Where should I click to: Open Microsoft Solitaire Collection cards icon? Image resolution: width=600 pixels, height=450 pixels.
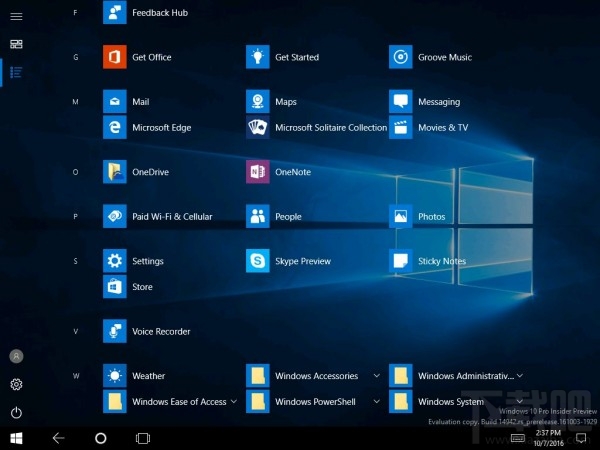point(258,127)
